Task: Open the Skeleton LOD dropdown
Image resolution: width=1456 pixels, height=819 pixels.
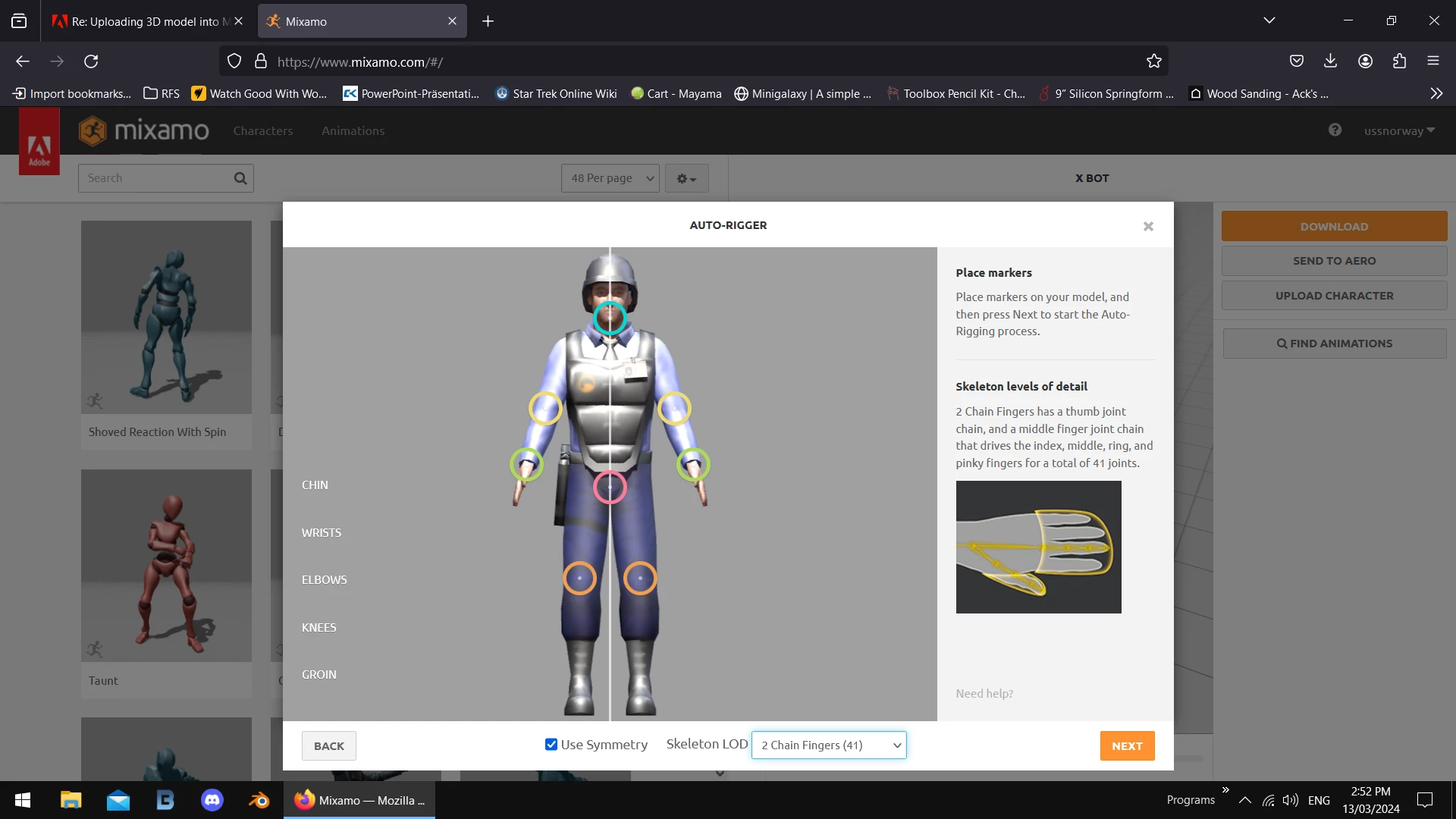Action: [829, 745]
